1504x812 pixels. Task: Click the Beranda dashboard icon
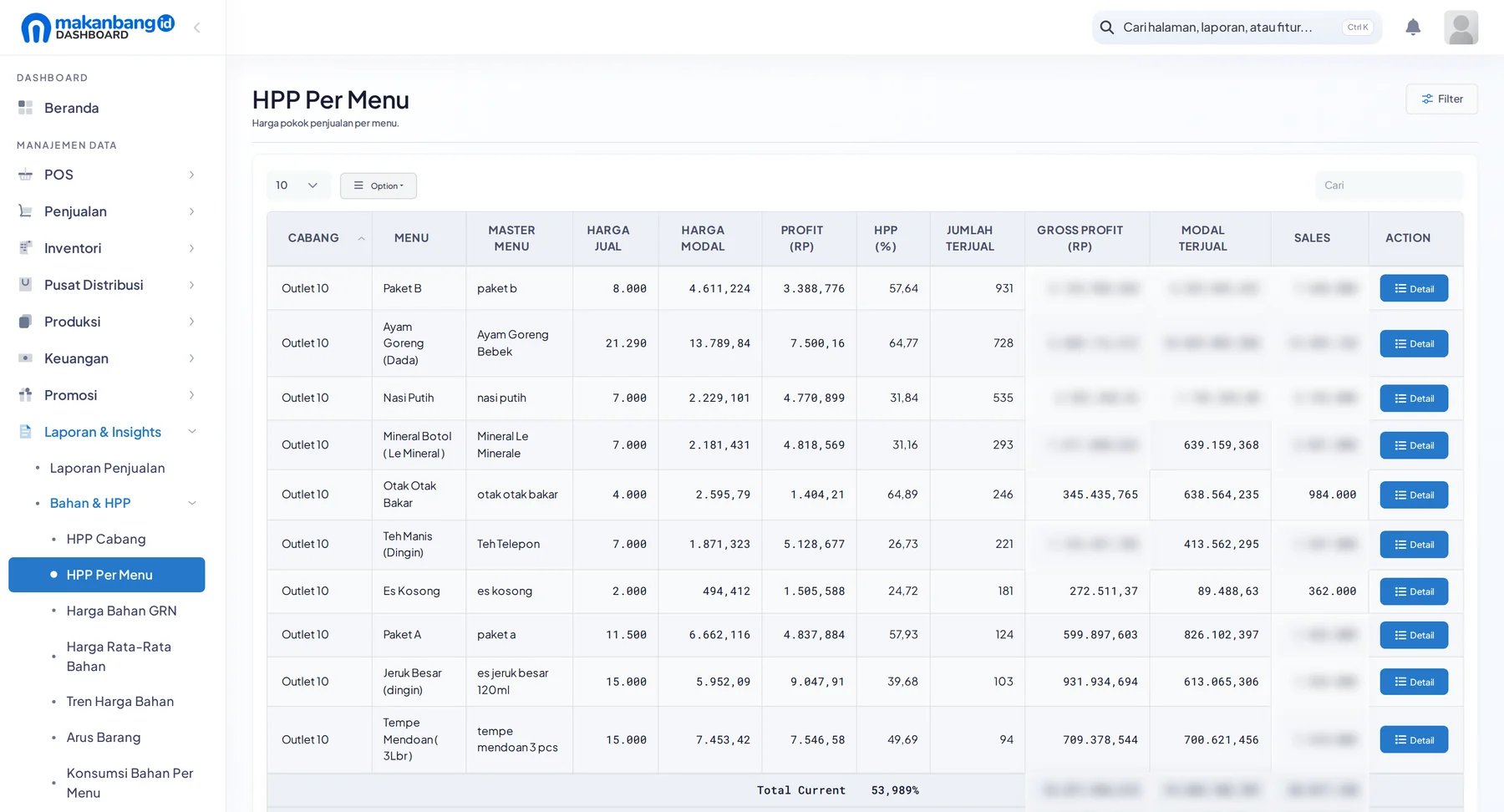click(26, 108)
